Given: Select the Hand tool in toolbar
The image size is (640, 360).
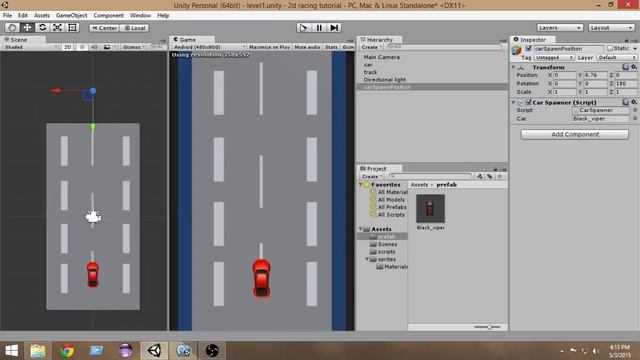Looking at the screenshot, I should [12, 27].
